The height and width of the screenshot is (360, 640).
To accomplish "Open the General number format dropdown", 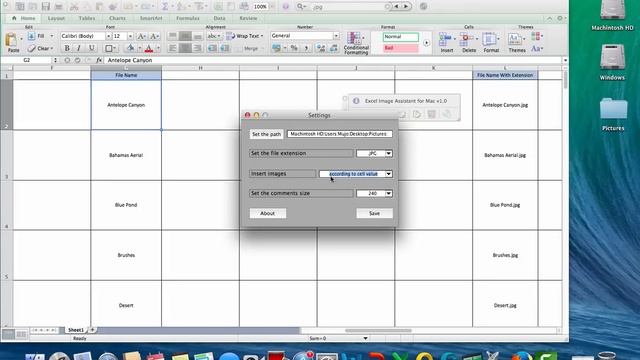I will point(336,36).
